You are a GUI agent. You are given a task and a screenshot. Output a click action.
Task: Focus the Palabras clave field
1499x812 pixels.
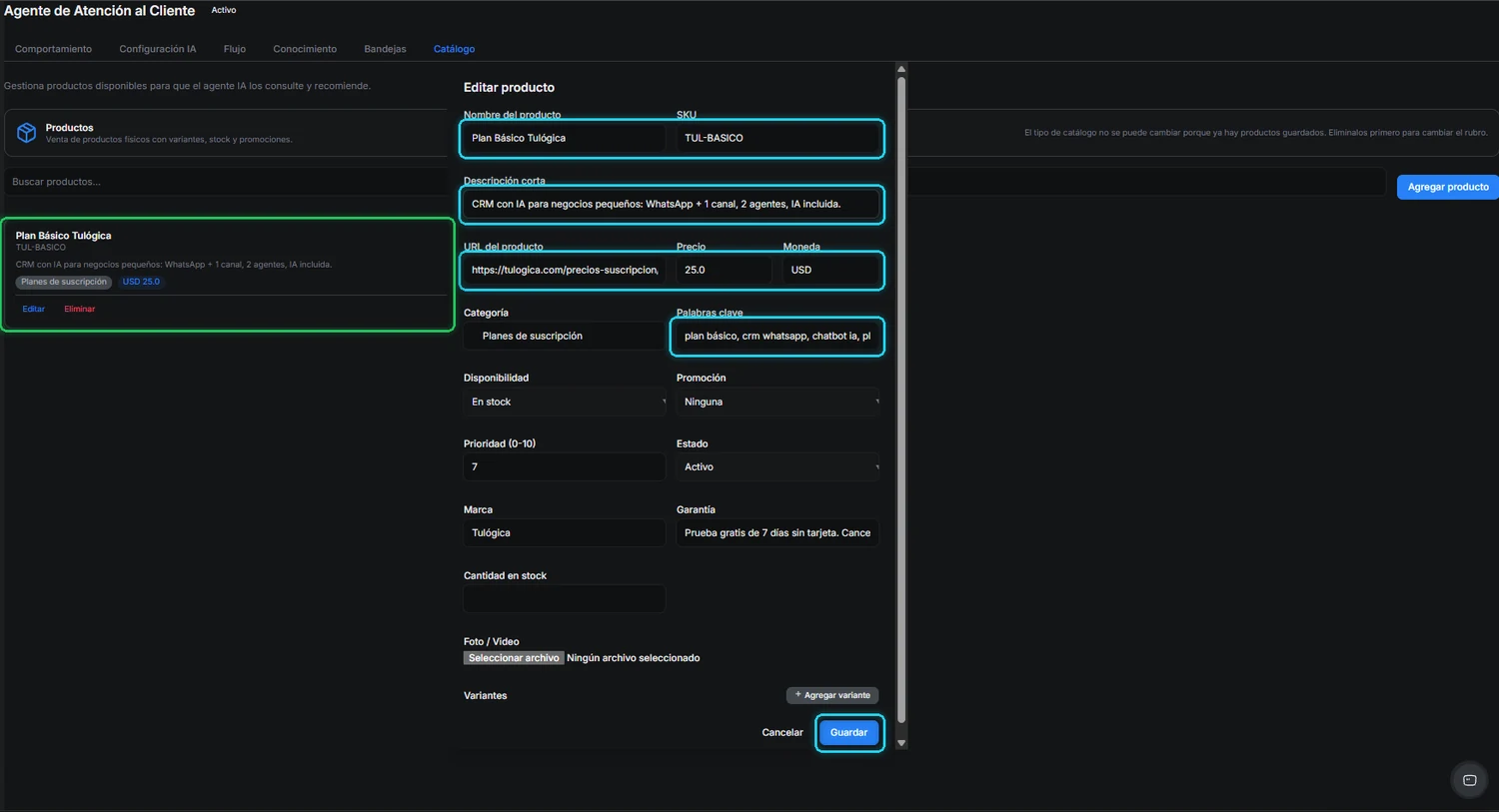pos(777,336)
